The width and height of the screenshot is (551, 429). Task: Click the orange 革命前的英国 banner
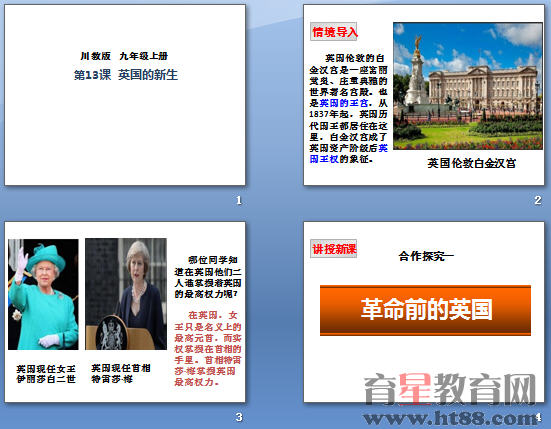pyautogui.click(x=425, y=310)
